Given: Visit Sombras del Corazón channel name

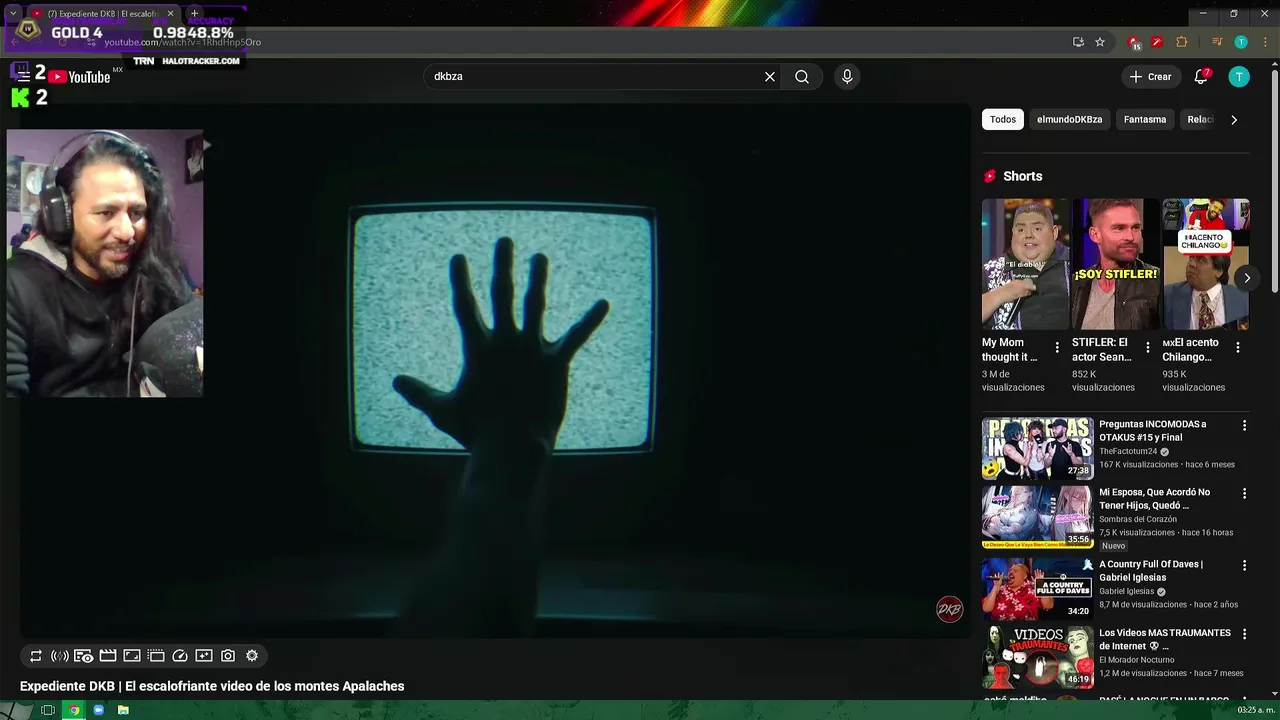Looking at the screenshot, I should [1138, 519].
